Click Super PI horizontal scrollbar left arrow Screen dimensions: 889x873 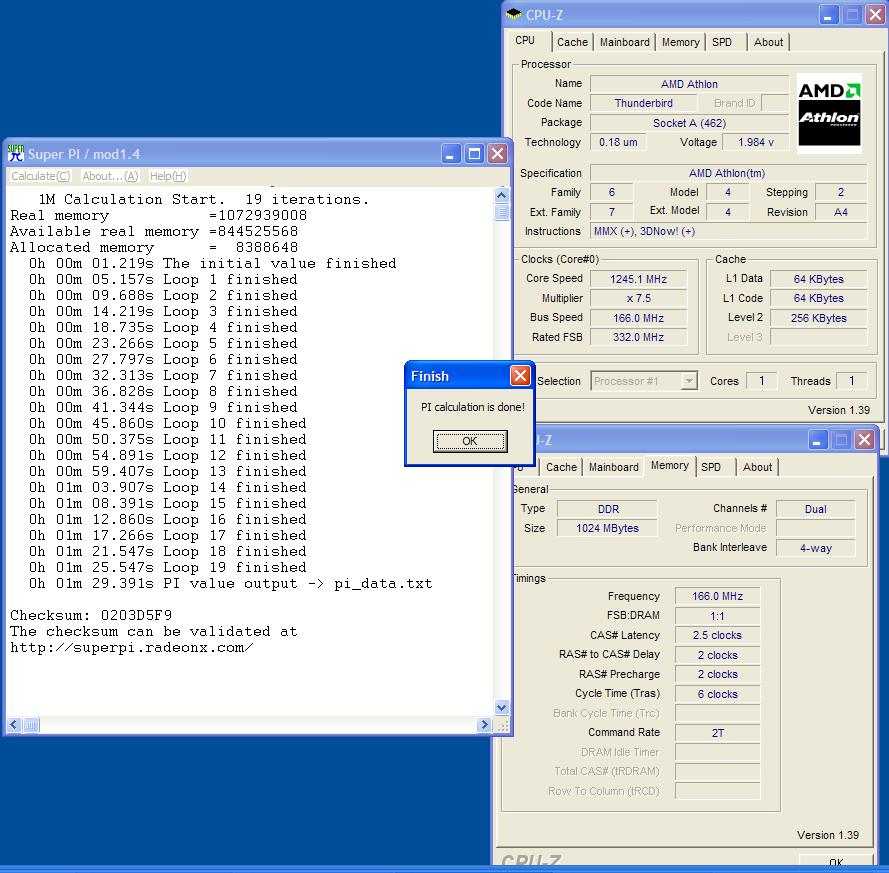click(15, 724)
